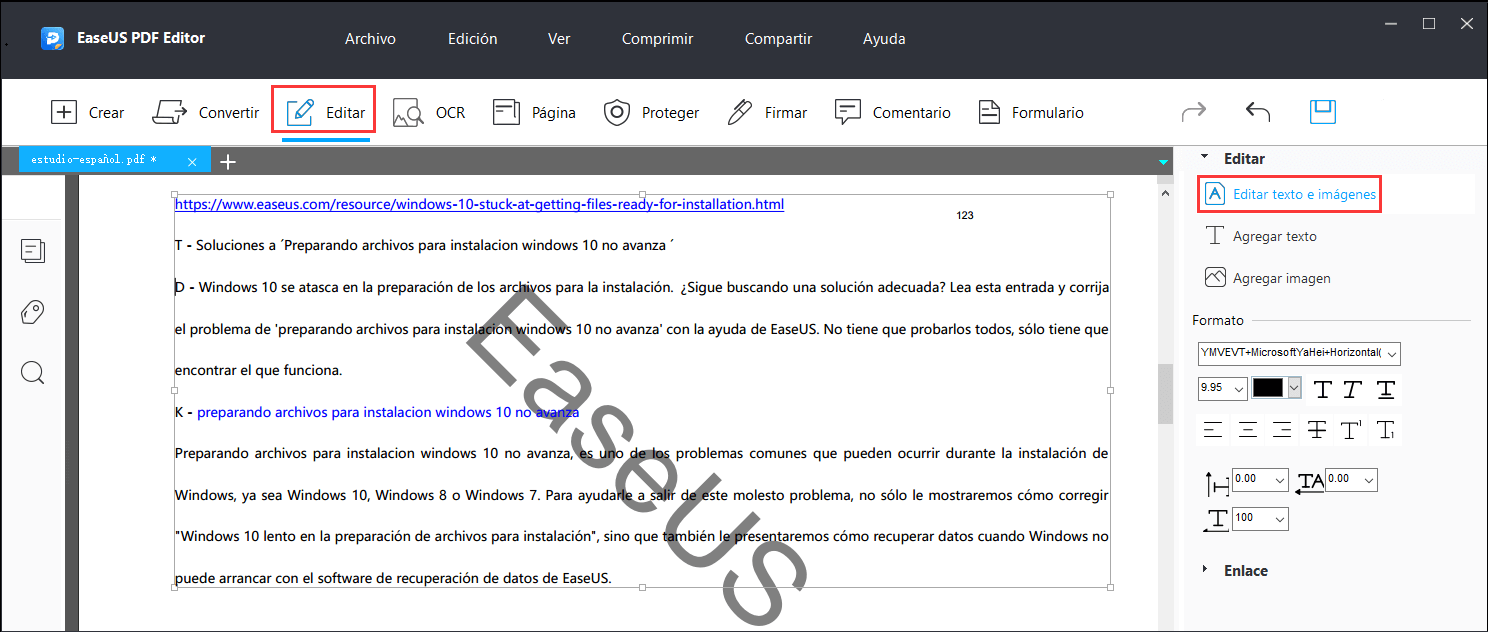
Task: Click the EaseUS PDF Editor logo
Action: click(x=52, y=38)
